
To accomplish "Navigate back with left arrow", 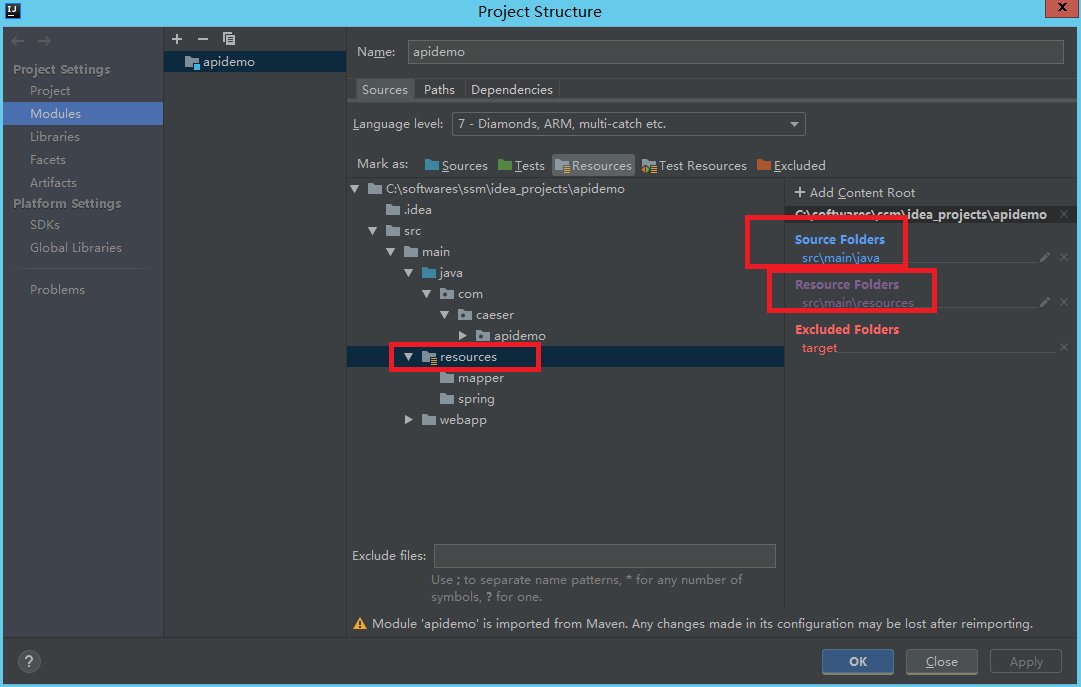I will 18,41.
